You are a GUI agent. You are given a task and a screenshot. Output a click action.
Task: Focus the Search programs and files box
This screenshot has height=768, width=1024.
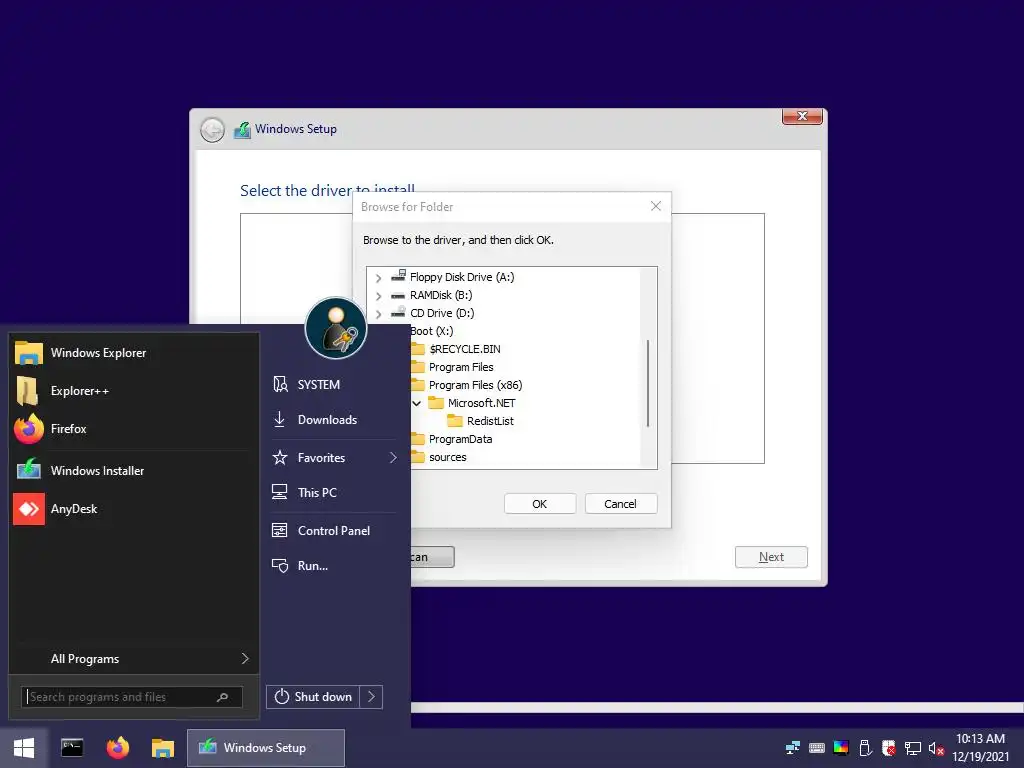pyautogui.click(x=132, y=697)
